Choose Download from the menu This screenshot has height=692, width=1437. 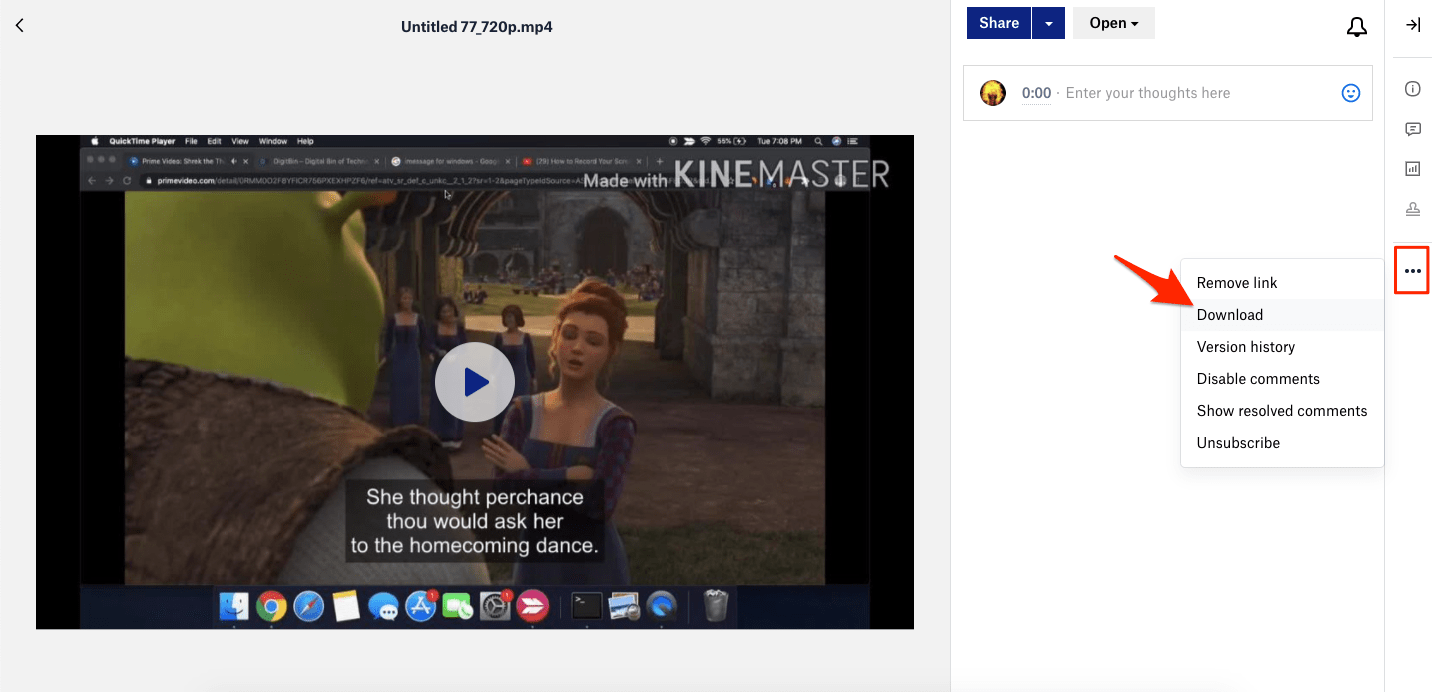(1282, 315)
